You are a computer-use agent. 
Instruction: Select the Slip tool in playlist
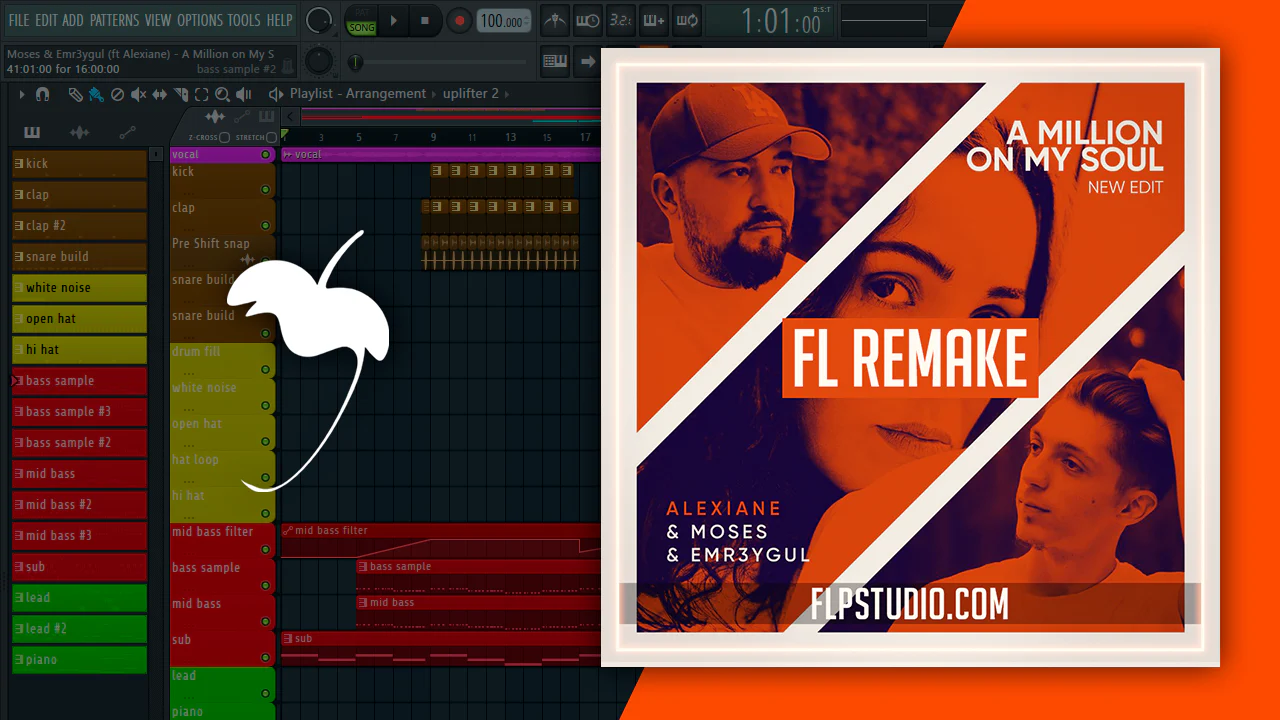[x=160, y=94]
